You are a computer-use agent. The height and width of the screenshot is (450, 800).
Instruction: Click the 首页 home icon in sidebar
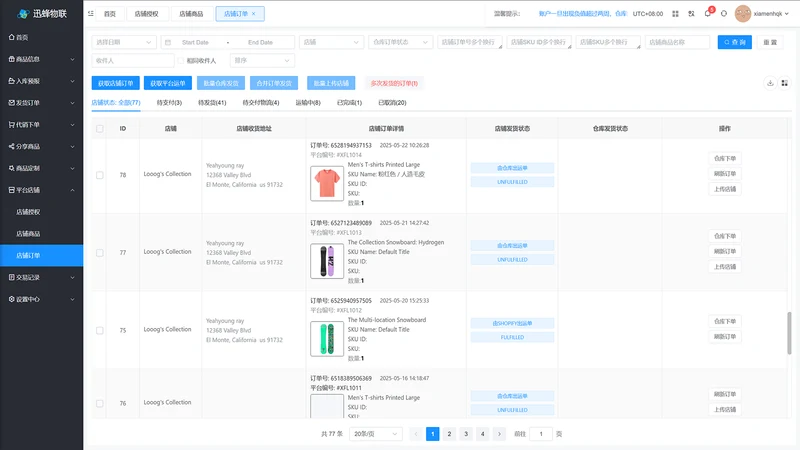[12, 37]
